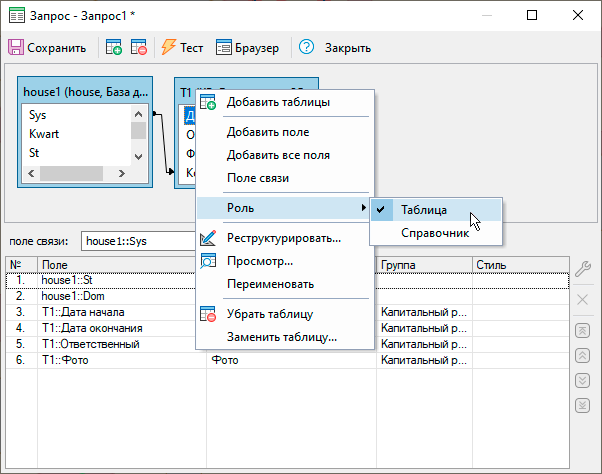Click the add table icon with green plus
Screen dimensions: 602x474
[x=113, y=47]
